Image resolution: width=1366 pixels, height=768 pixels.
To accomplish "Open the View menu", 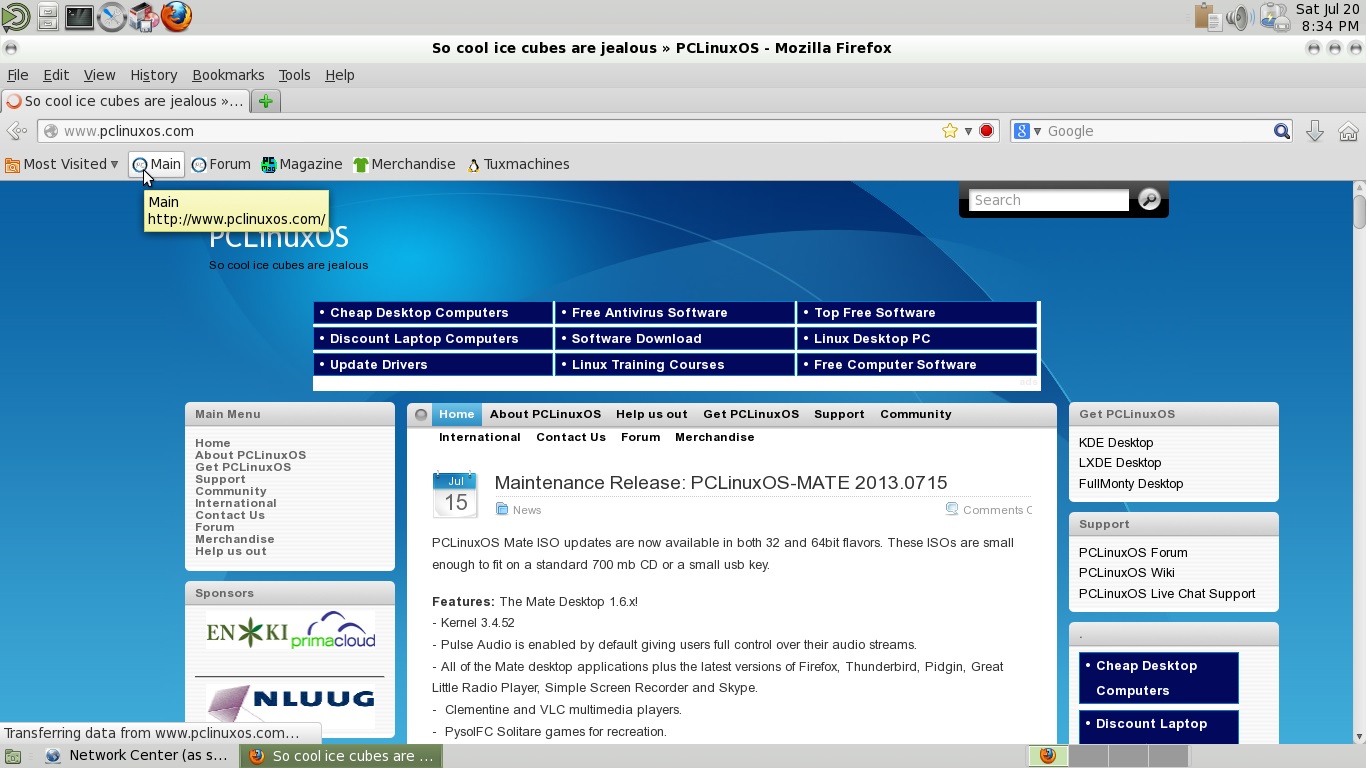I will pyautogui.click(x=99, y=75).
